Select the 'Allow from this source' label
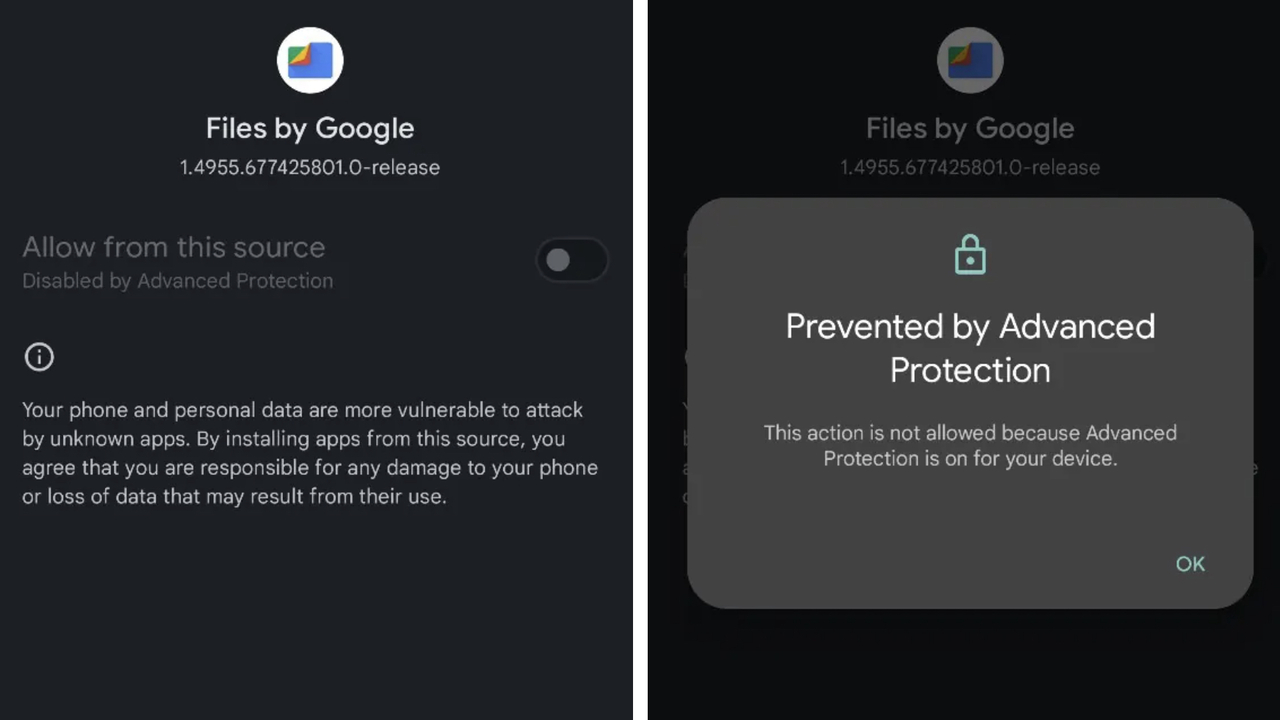The image size is (1280, 720). tap(174, 247)
